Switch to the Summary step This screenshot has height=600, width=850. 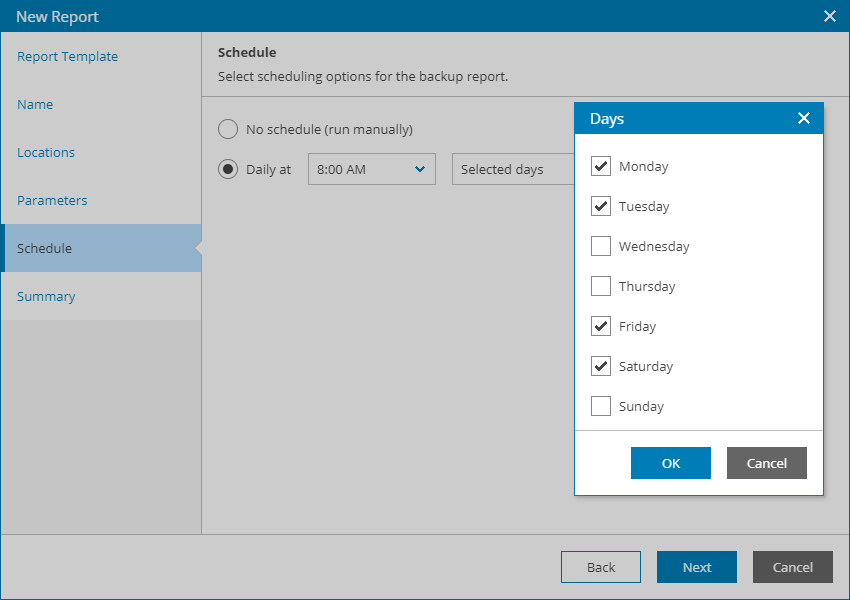(46, 296)
